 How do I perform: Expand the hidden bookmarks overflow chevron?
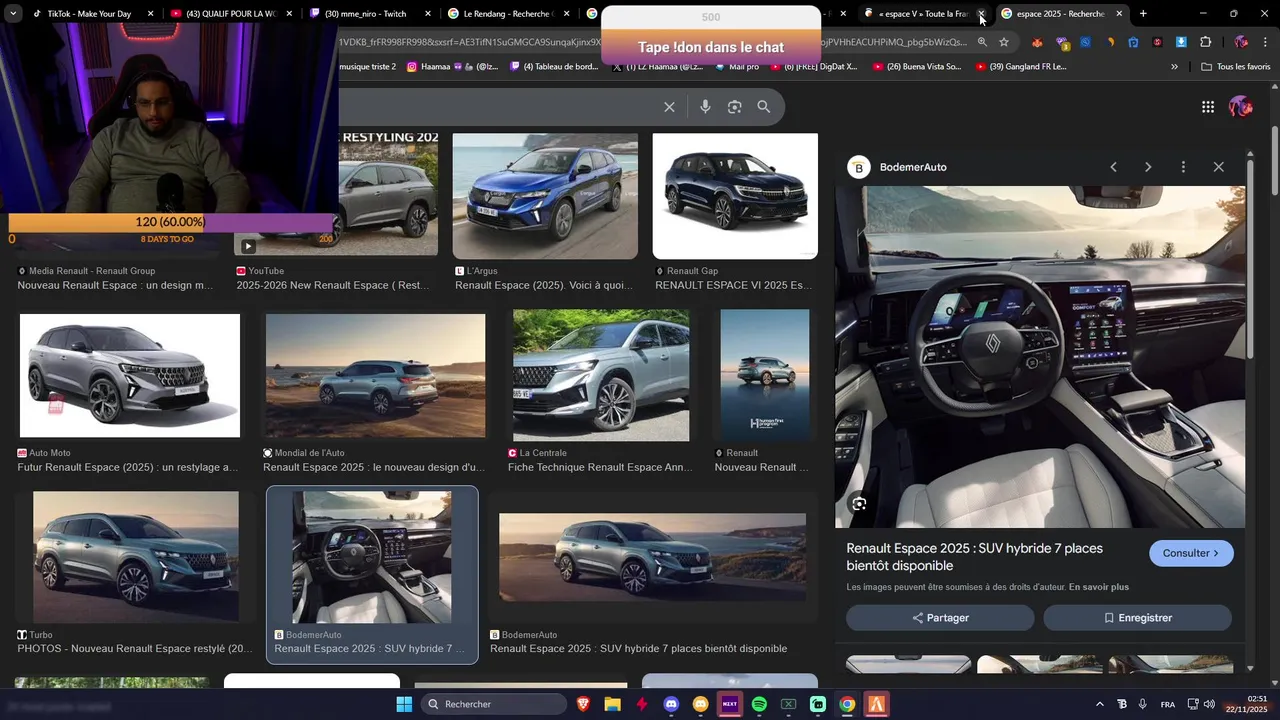[x=1174, y=67]
